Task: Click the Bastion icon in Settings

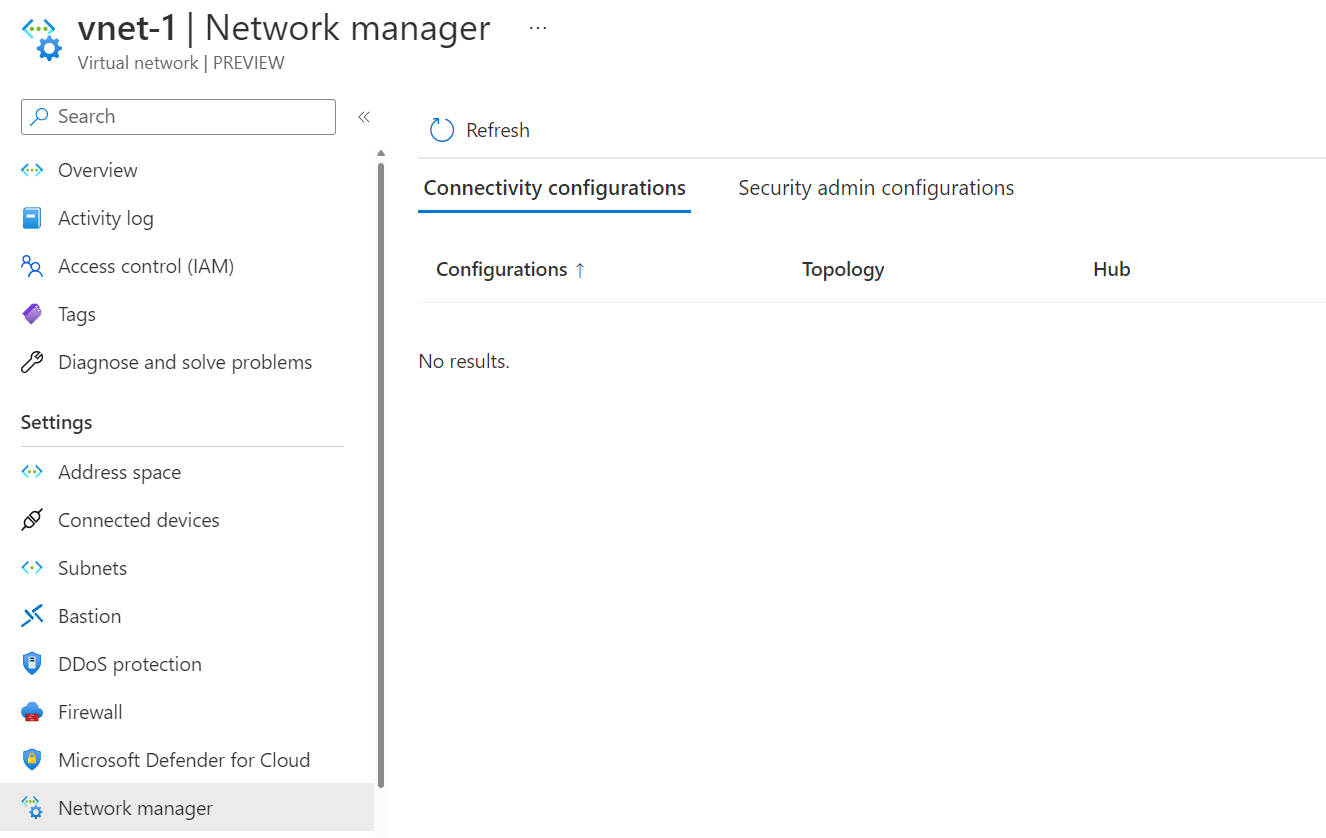Action: (32, 616)
